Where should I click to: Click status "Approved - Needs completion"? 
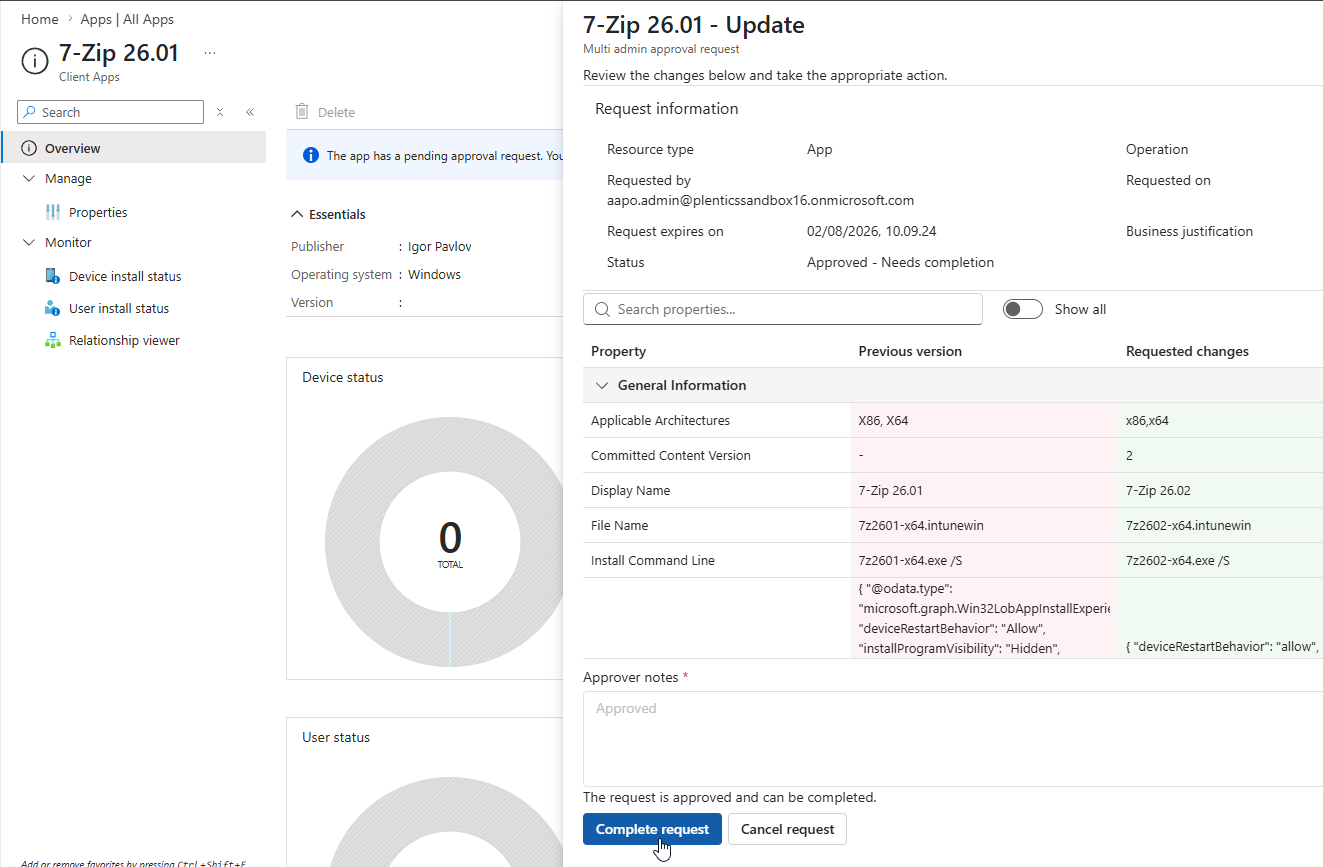click(900, 262)
